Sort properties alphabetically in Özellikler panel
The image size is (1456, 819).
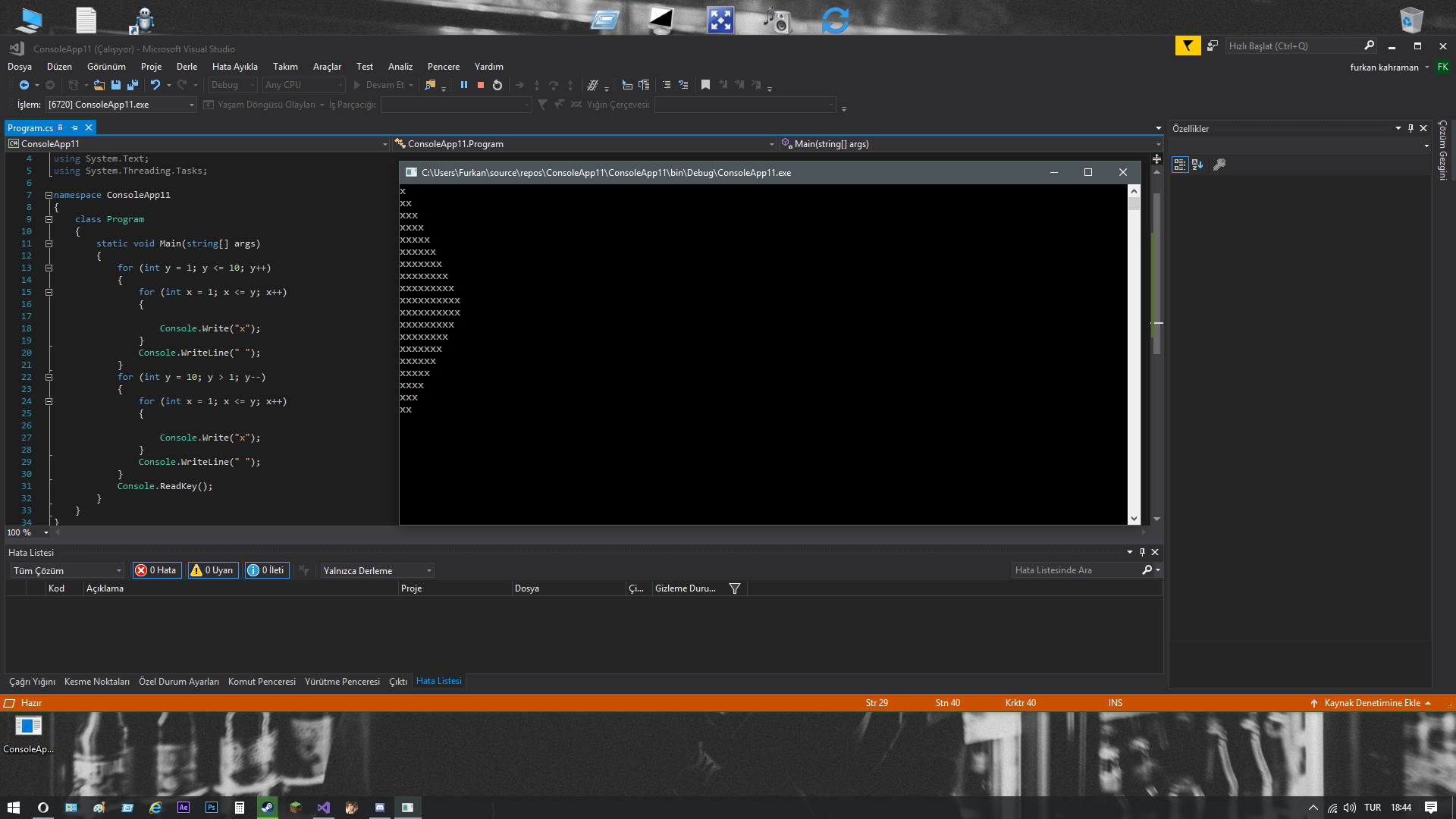(x=1197, y=165)
